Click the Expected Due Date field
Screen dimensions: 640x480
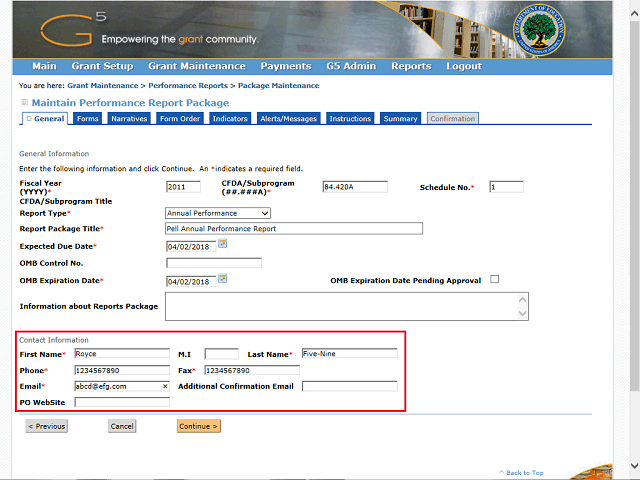coord(191,247)
